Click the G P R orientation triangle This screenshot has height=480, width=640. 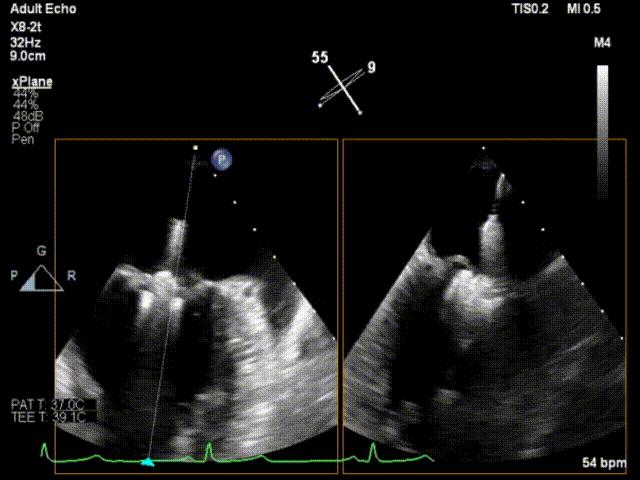click(x=42, y=278)
